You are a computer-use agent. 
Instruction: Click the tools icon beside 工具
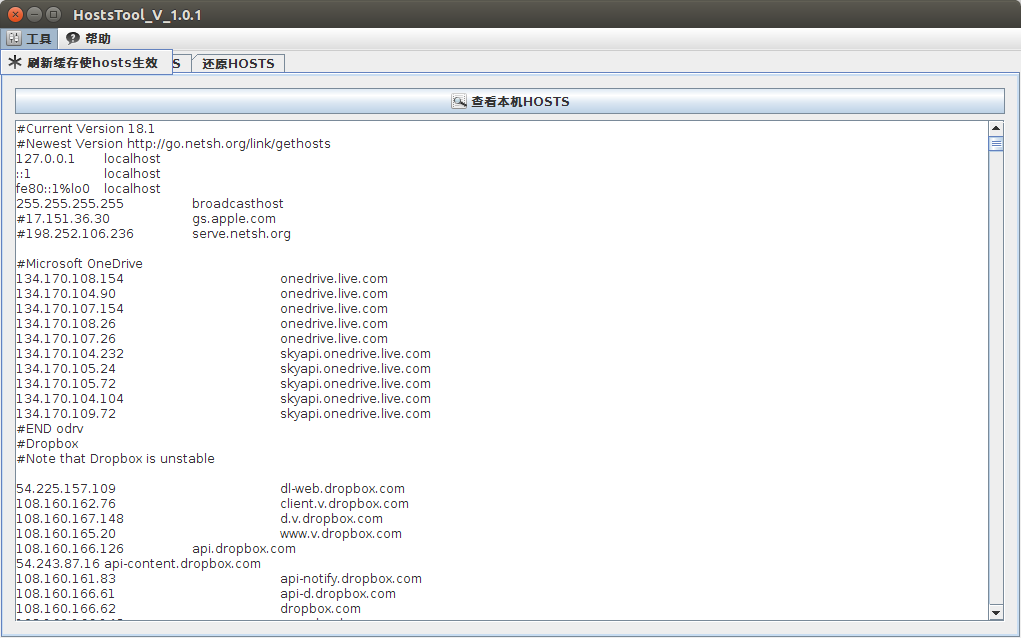pos(14,38)
